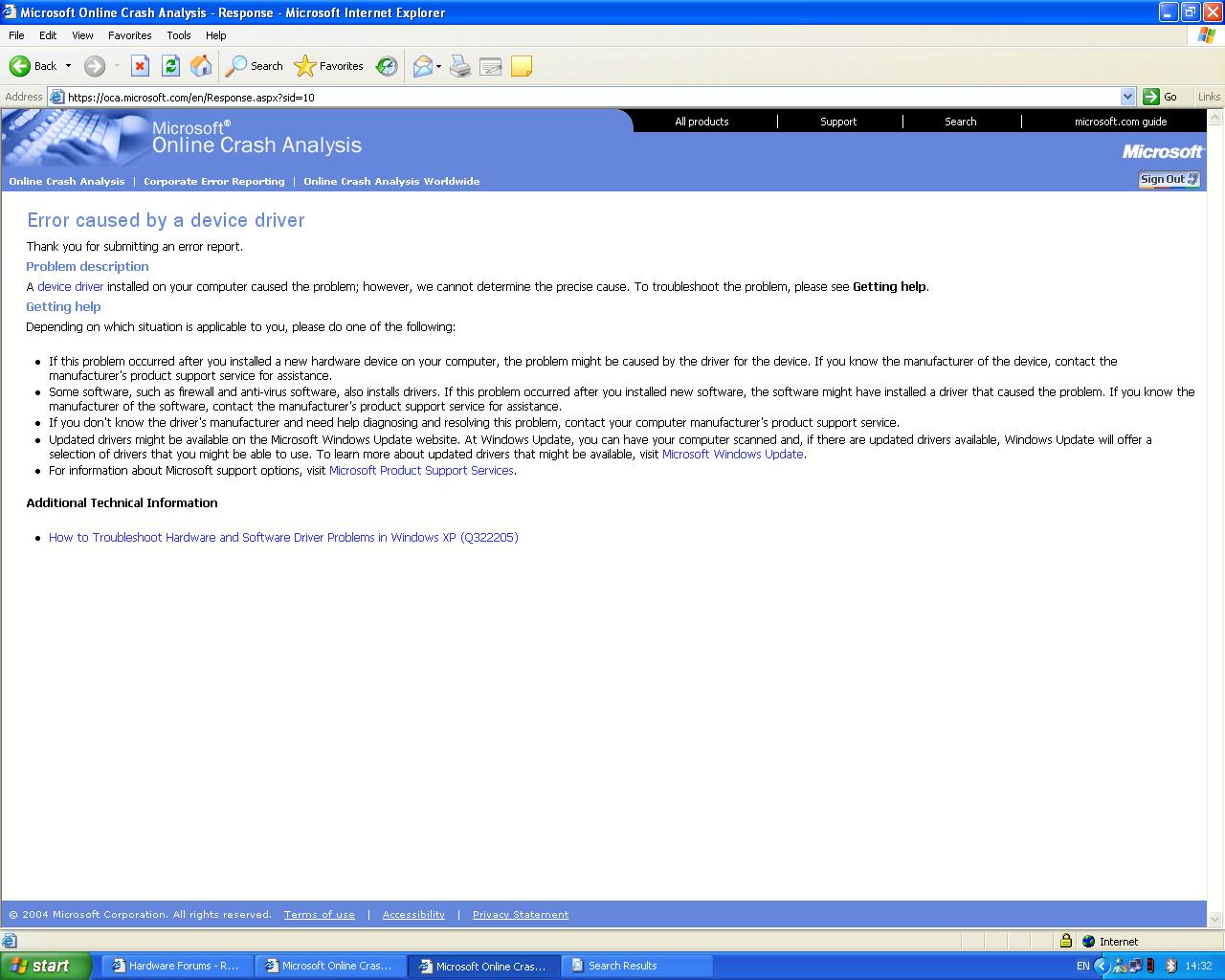This screenshot has width=1225, height=980.
Task: Click the network connection tray icon
Action: 1134,966
